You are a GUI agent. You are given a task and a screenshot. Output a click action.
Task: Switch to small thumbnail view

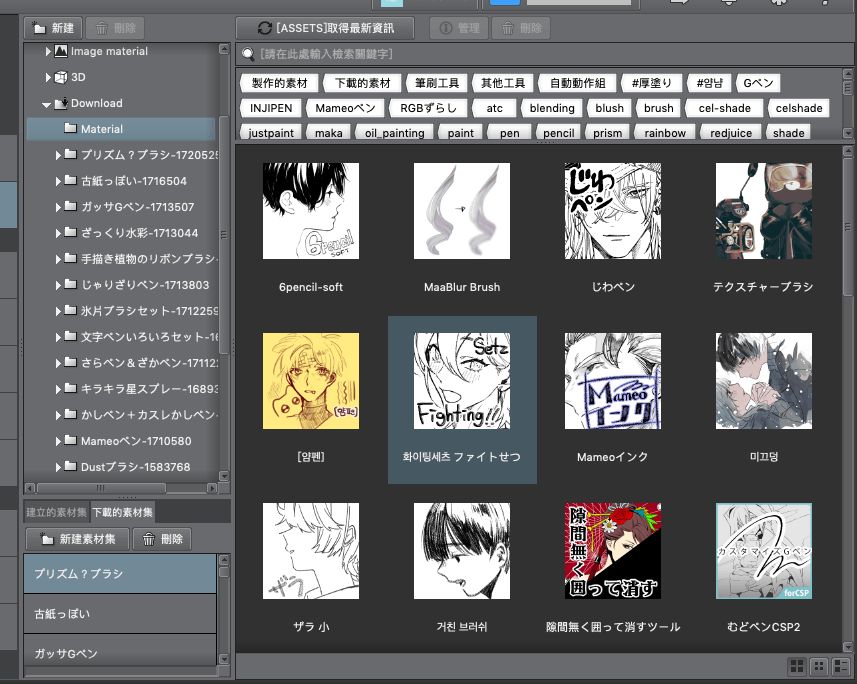[818, 665]
